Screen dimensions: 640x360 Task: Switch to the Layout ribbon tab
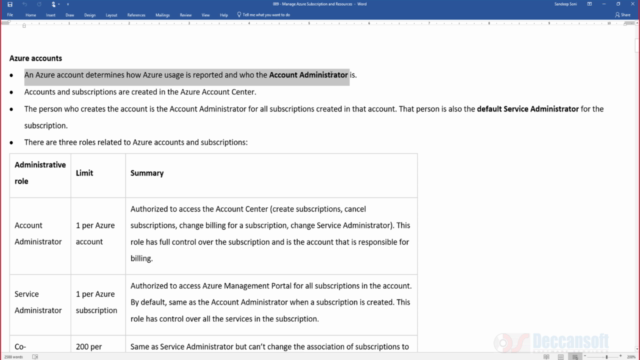(111, 15)
